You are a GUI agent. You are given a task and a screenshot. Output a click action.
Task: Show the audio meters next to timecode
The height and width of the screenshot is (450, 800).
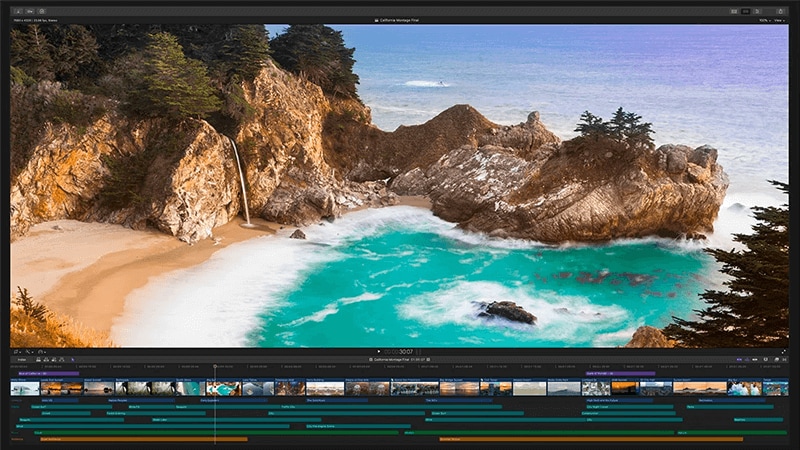point(418,352)
